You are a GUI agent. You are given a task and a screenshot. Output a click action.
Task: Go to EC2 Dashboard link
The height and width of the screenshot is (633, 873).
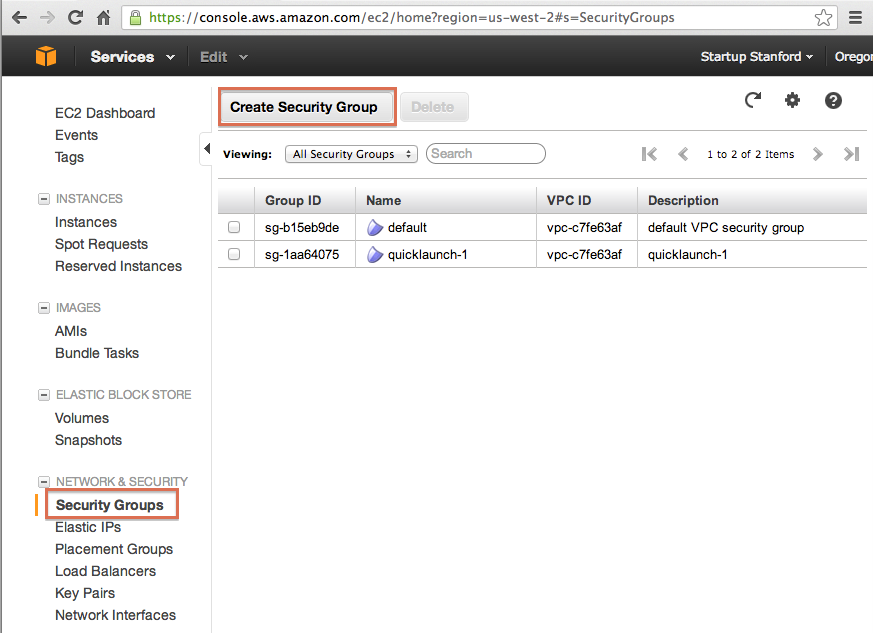point(105,113)
